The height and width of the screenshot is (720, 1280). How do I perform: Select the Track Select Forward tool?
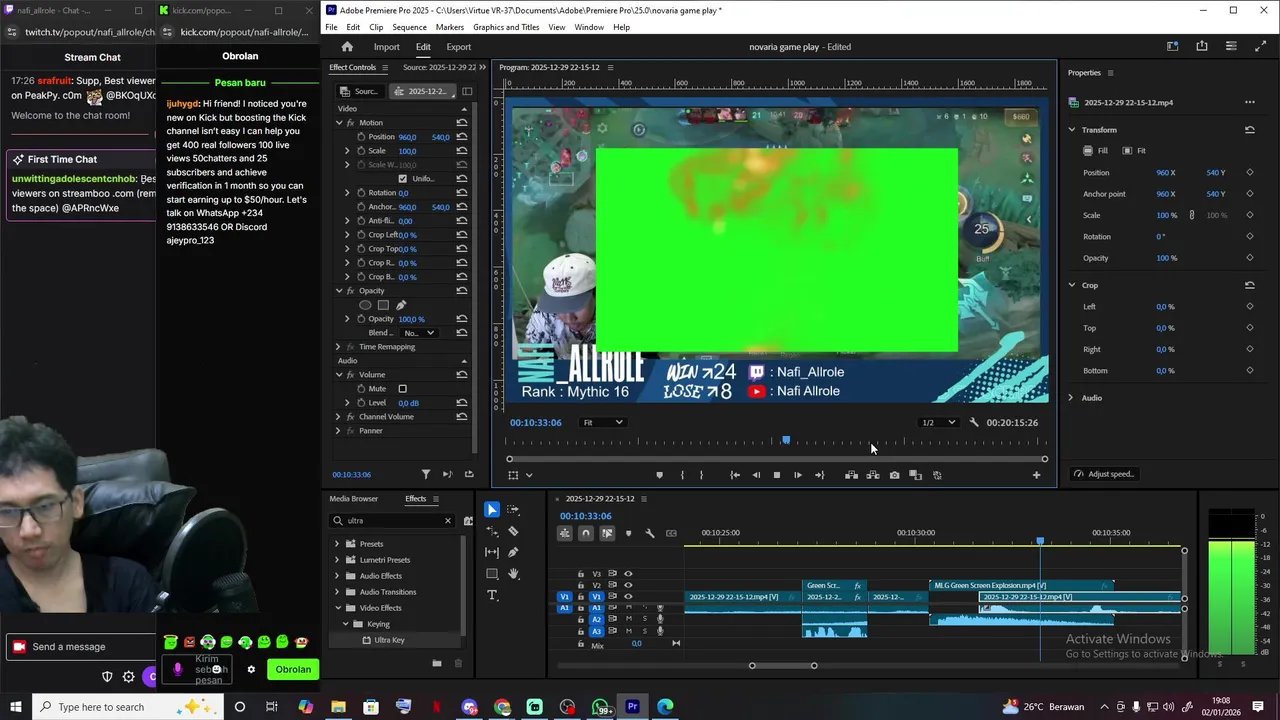point(513,510)
